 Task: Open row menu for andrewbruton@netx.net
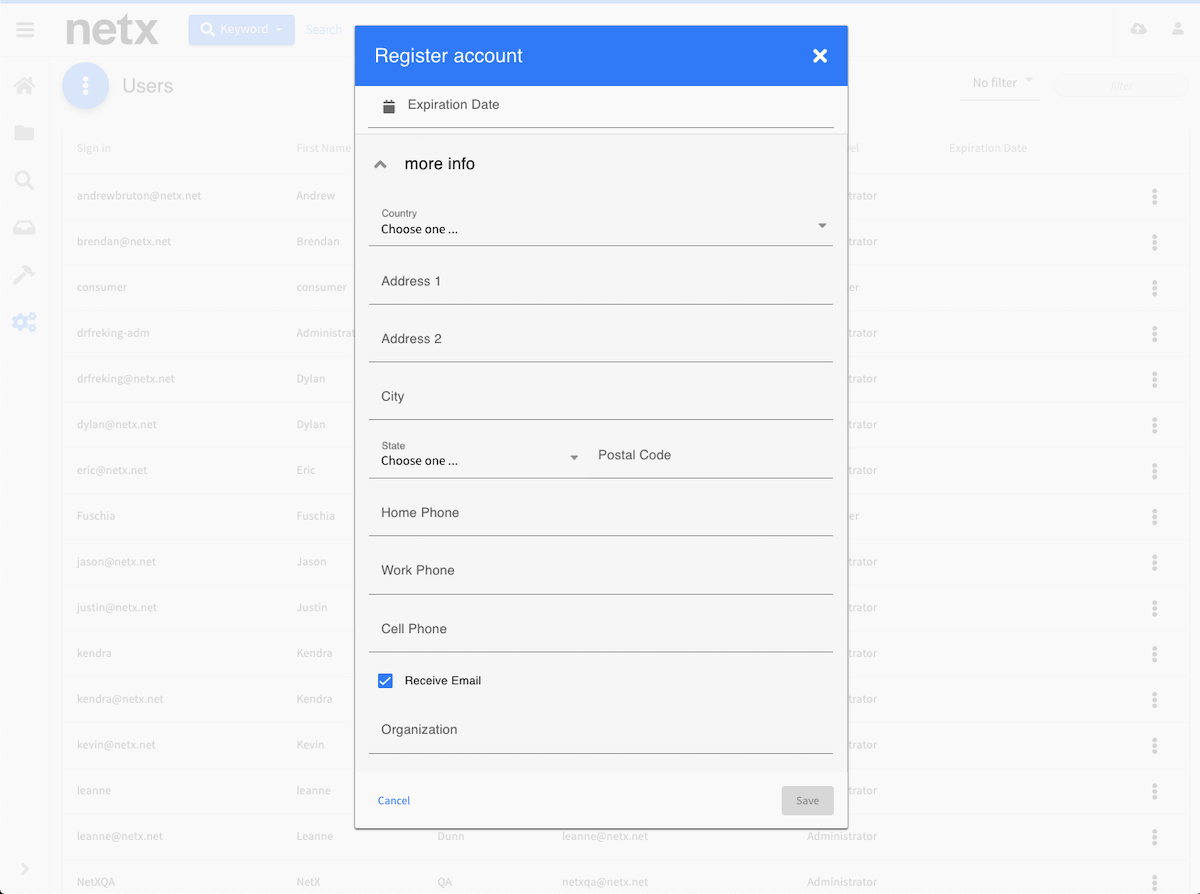pos(1154,196)
